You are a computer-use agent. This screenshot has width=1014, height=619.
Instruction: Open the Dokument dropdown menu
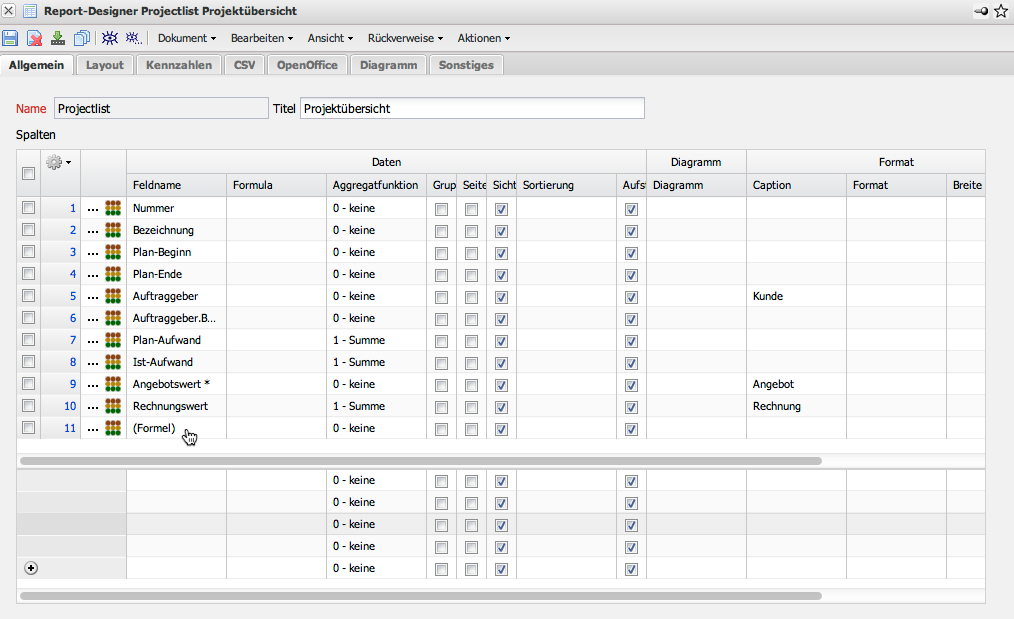pyautogui.click(x=187, y=38)
